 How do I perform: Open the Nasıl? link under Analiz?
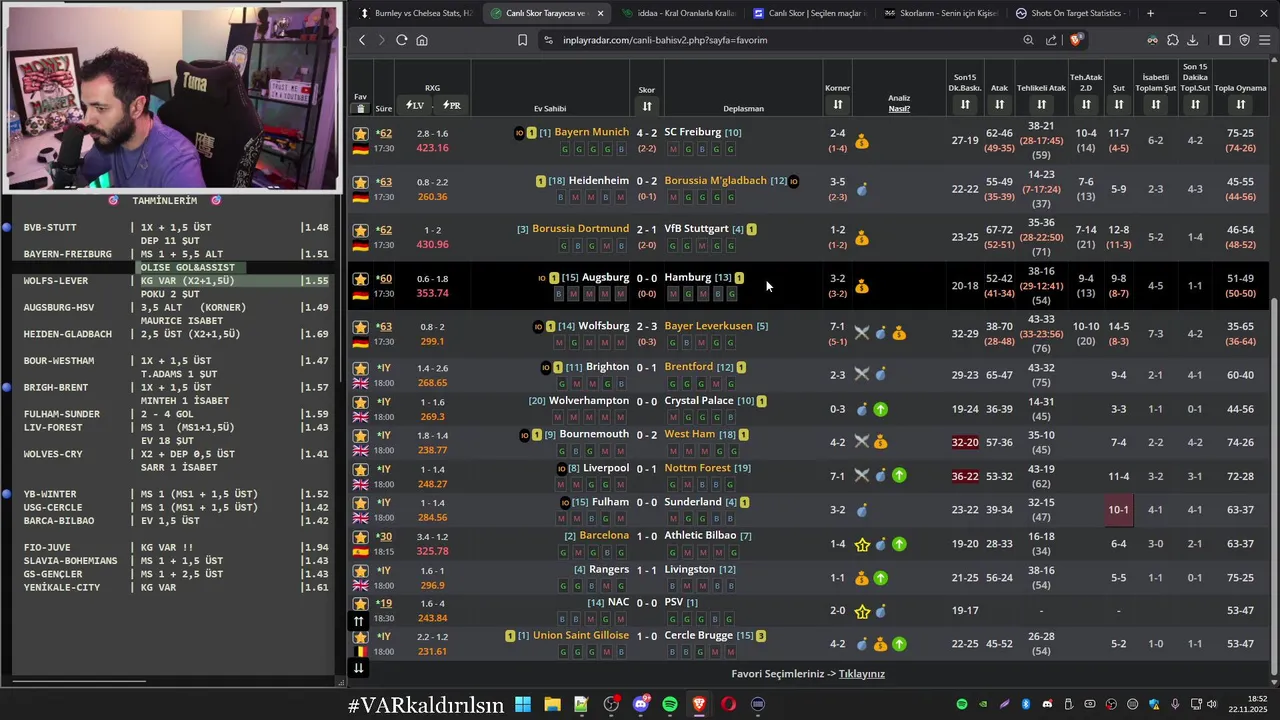point(899,108)
